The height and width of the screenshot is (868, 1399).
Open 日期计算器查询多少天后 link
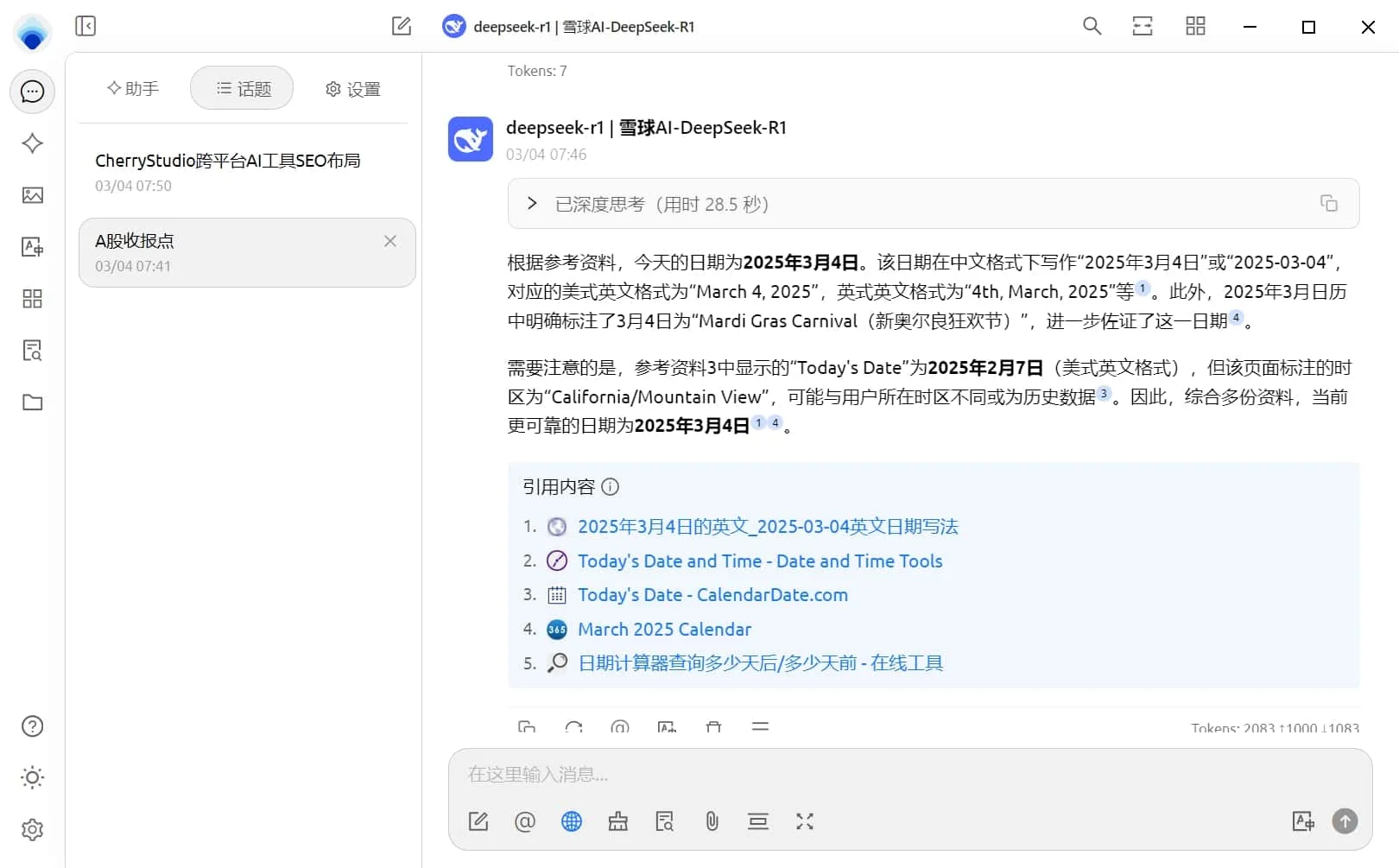(x=760, y=663)
